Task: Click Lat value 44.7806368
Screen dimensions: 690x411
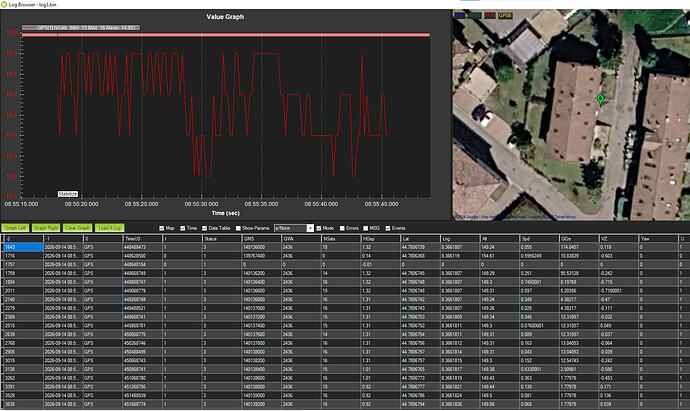Action: pyautogui.click(x=413, y=256)
